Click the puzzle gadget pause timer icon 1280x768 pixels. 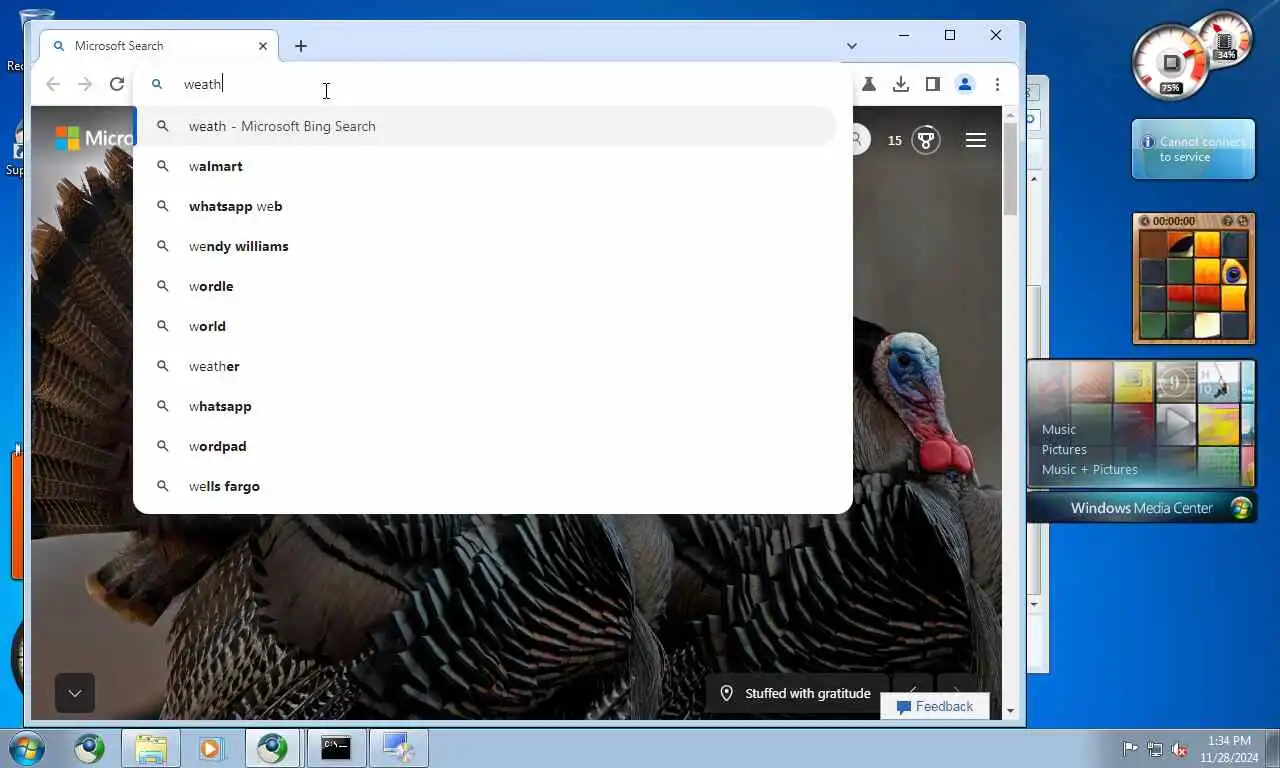tap(1145, 221)
